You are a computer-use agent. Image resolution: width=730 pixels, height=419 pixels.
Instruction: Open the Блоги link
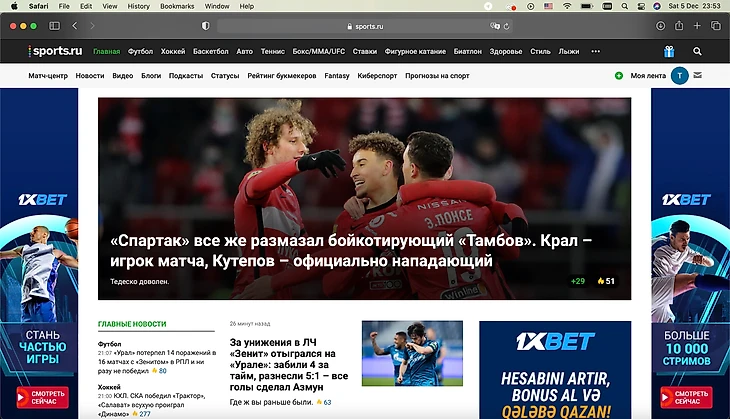(151, 75)
